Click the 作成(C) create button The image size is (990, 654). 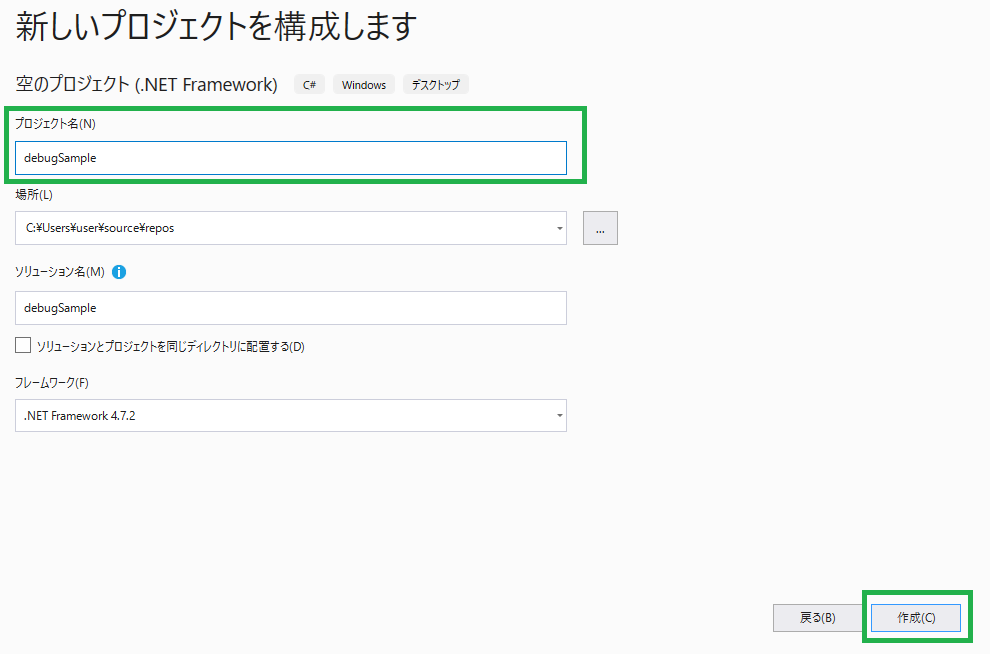click(x=916, y=618)
